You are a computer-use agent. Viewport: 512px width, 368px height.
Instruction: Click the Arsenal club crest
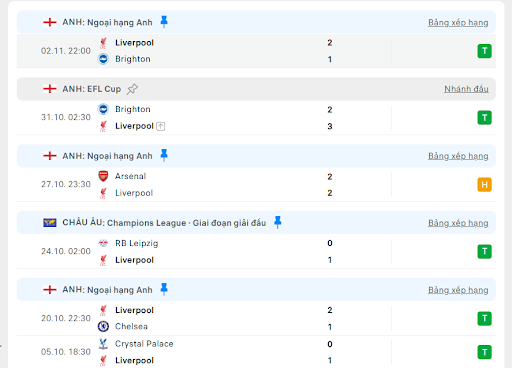103,176
